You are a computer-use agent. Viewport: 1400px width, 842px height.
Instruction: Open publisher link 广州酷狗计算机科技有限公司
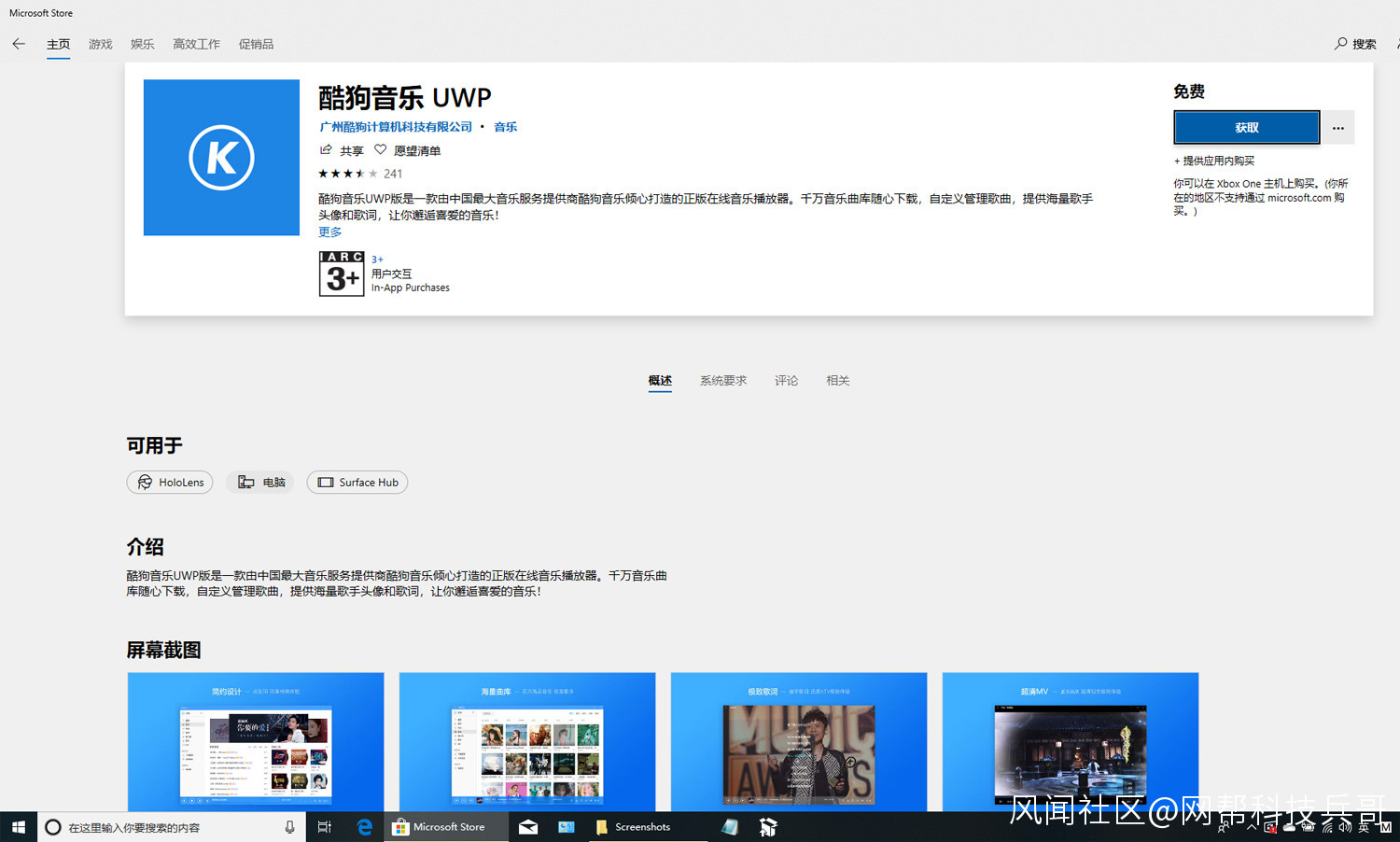[396, 127]
